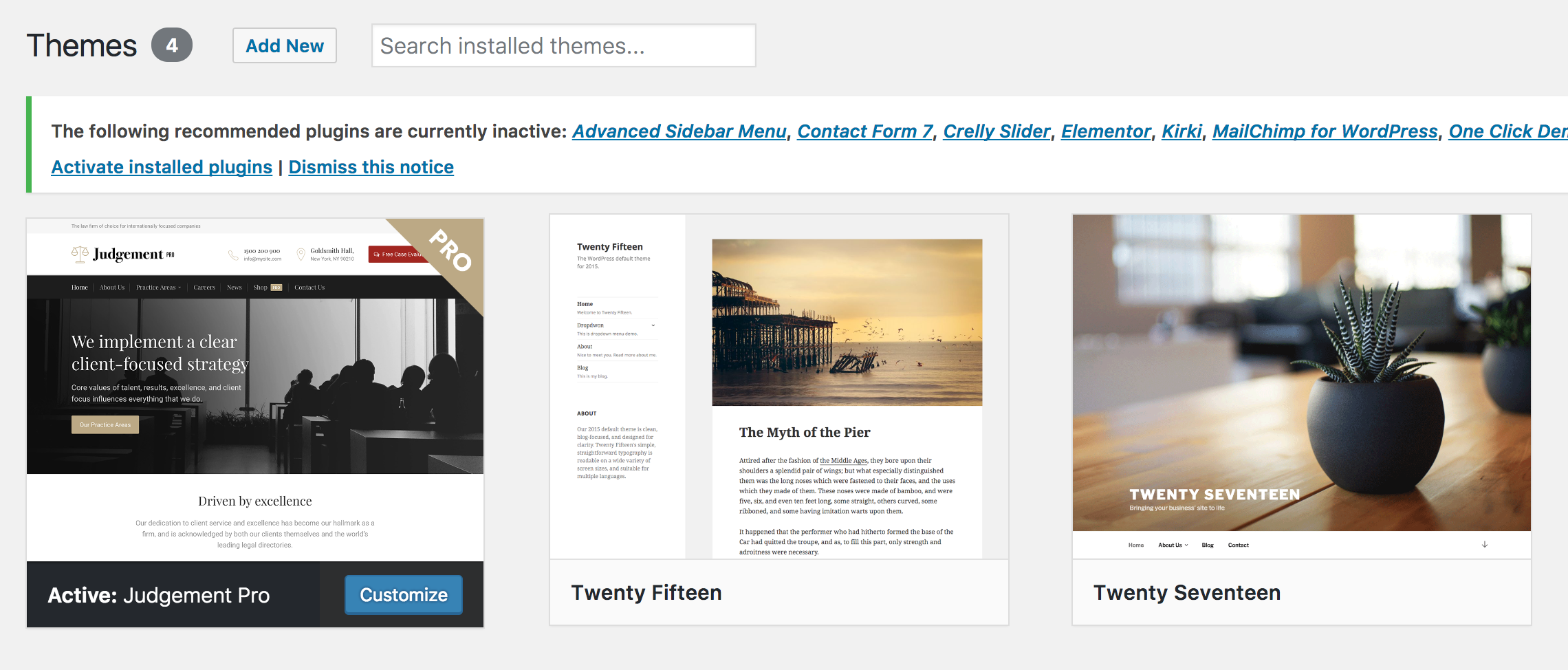The image size is (1568, 670).
Task: Click Driven by excellence heading
Action: [x=255, y=501]
